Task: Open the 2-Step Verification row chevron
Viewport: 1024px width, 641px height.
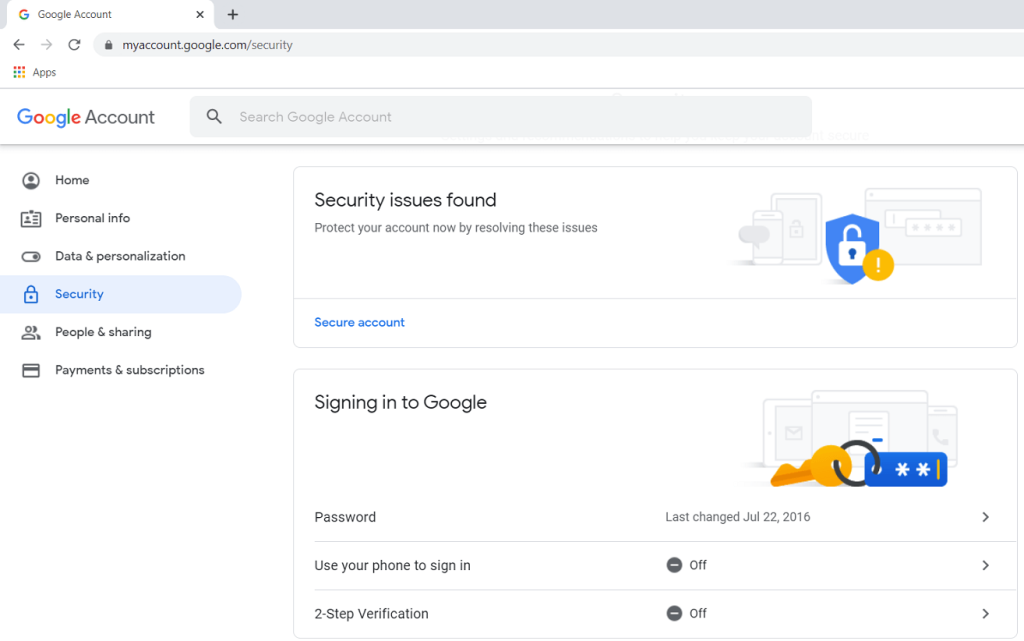Action: [x=985, y=613]
